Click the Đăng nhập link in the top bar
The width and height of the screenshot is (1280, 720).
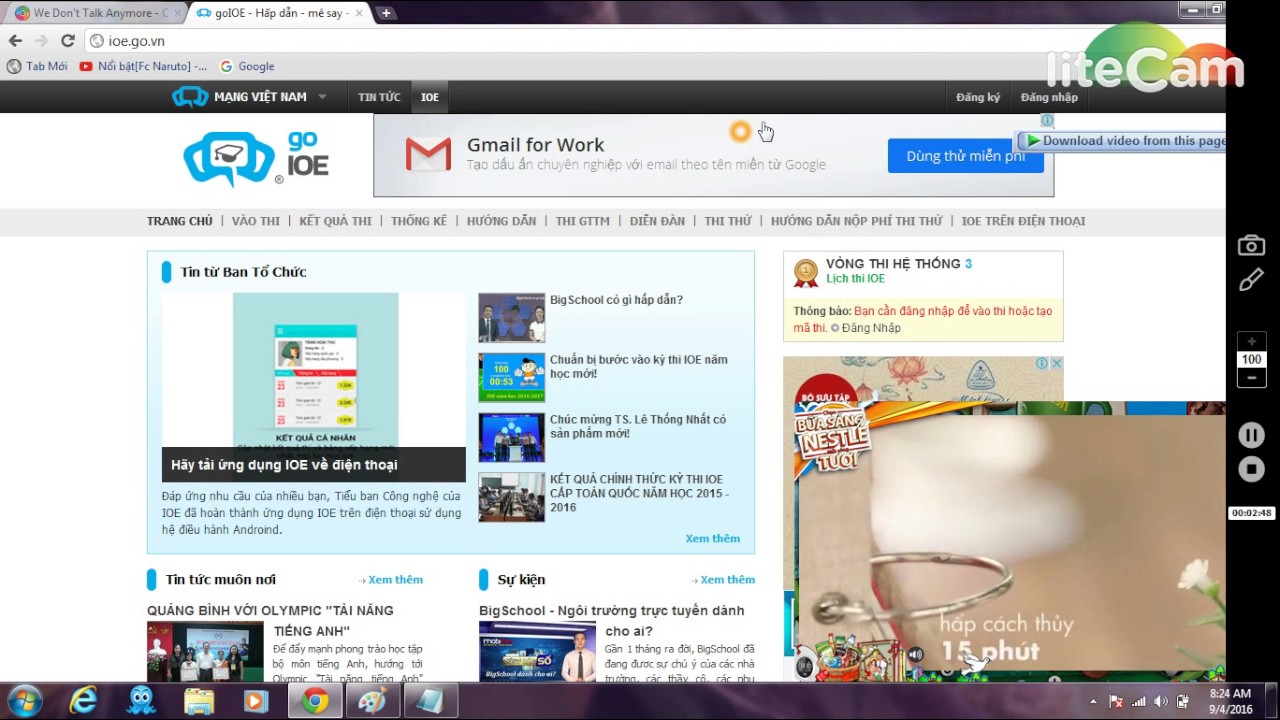1049,97
